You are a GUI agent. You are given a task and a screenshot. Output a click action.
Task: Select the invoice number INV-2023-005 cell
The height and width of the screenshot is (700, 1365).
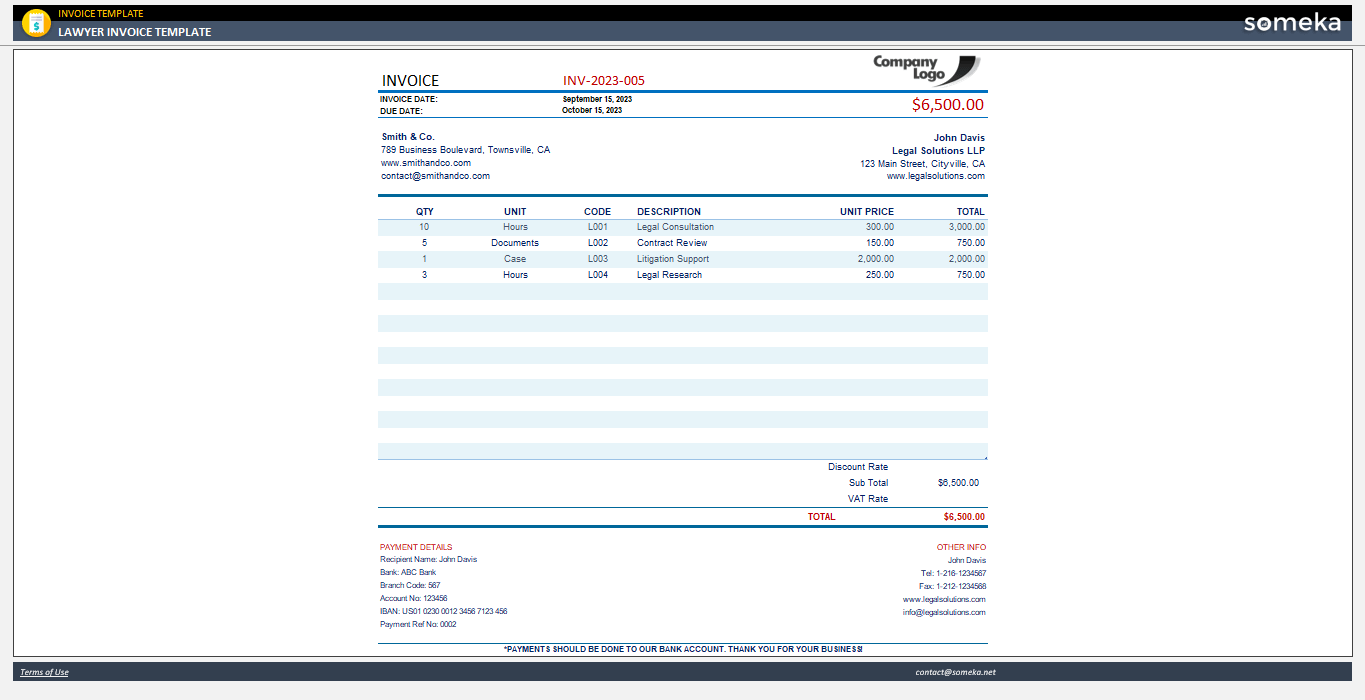click(x=604, y=81)
